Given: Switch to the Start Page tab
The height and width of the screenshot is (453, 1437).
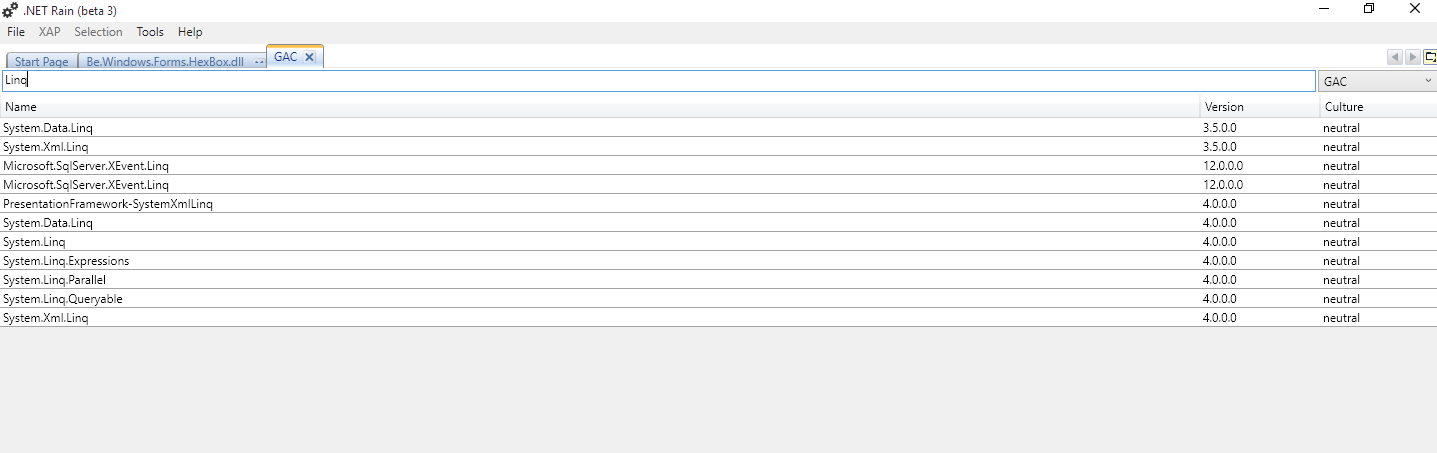Looking at the screenshot, I should point(41,61).
